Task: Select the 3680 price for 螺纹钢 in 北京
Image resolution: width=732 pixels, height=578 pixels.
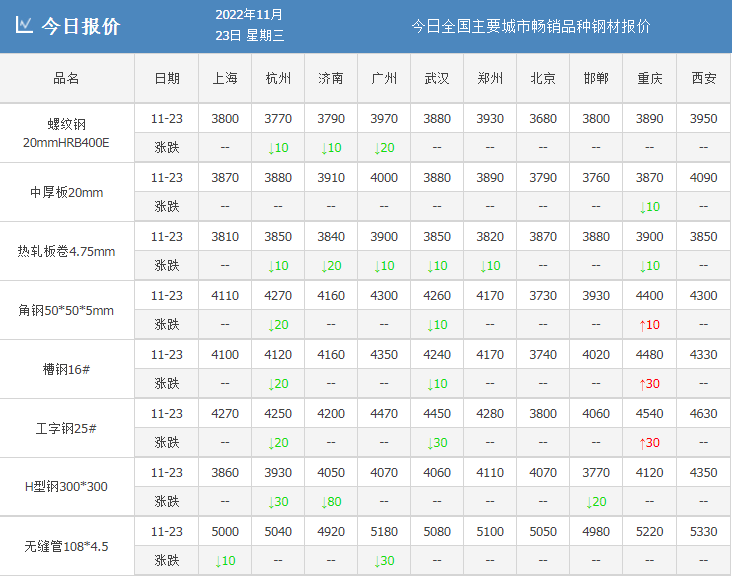Action: [543, 119]
